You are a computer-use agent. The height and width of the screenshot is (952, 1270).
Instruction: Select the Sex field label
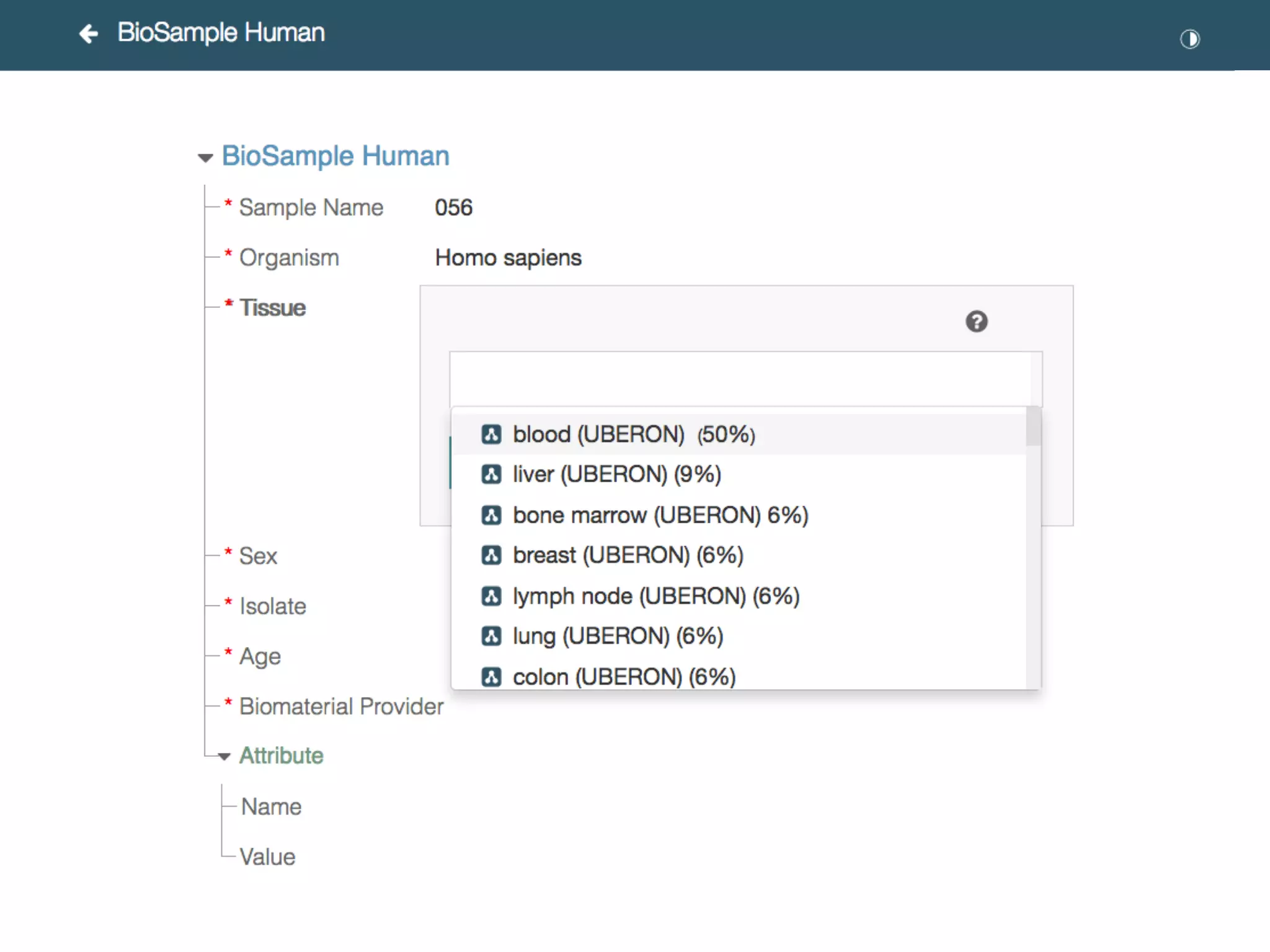click(258, 556)
